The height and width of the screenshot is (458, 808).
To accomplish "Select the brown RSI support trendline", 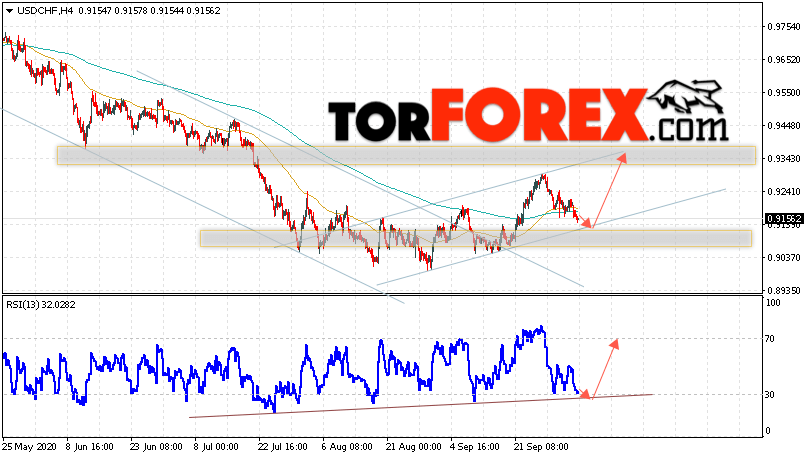I will [421, 406].
